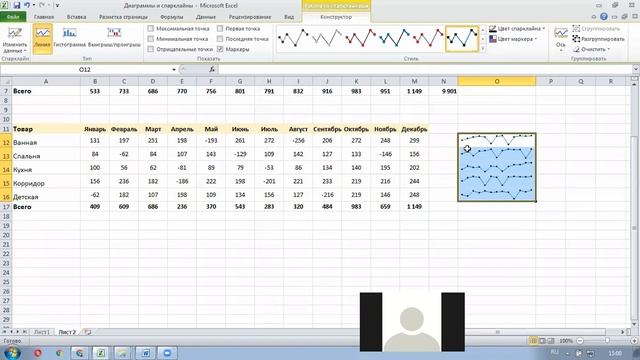Go to first sheet navigation arrow
This screenshot has width=640, height=360.
coord(4,332)
